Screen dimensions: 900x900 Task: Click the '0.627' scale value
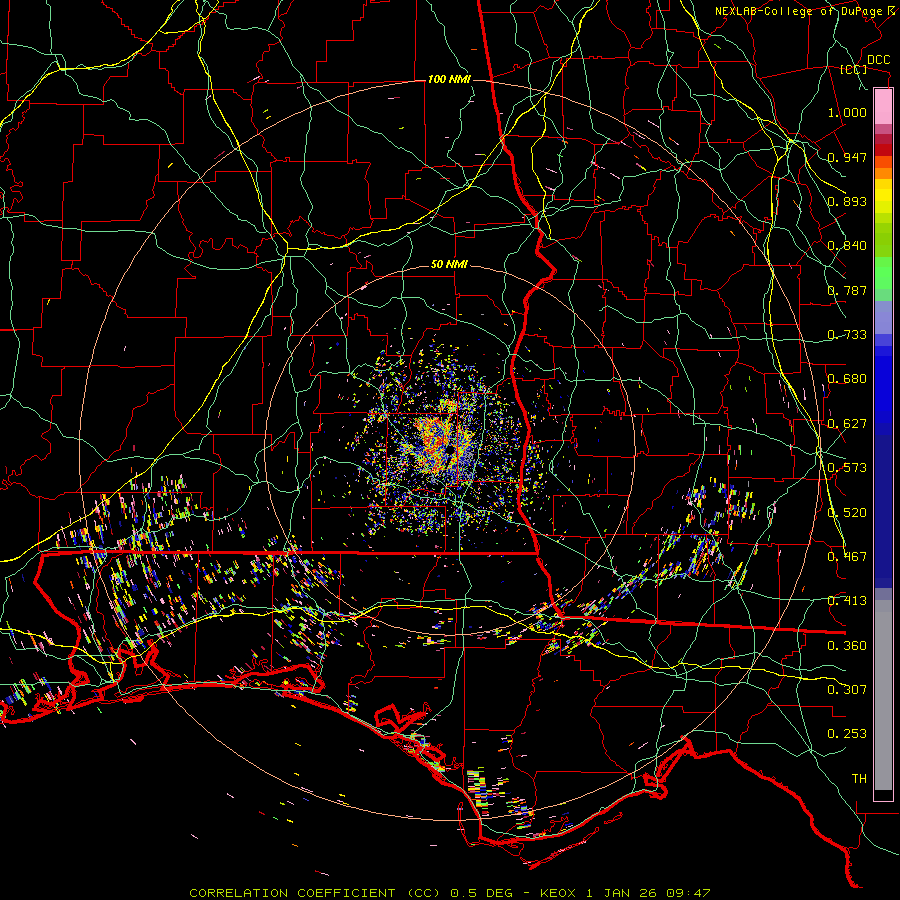click(847, 424)
